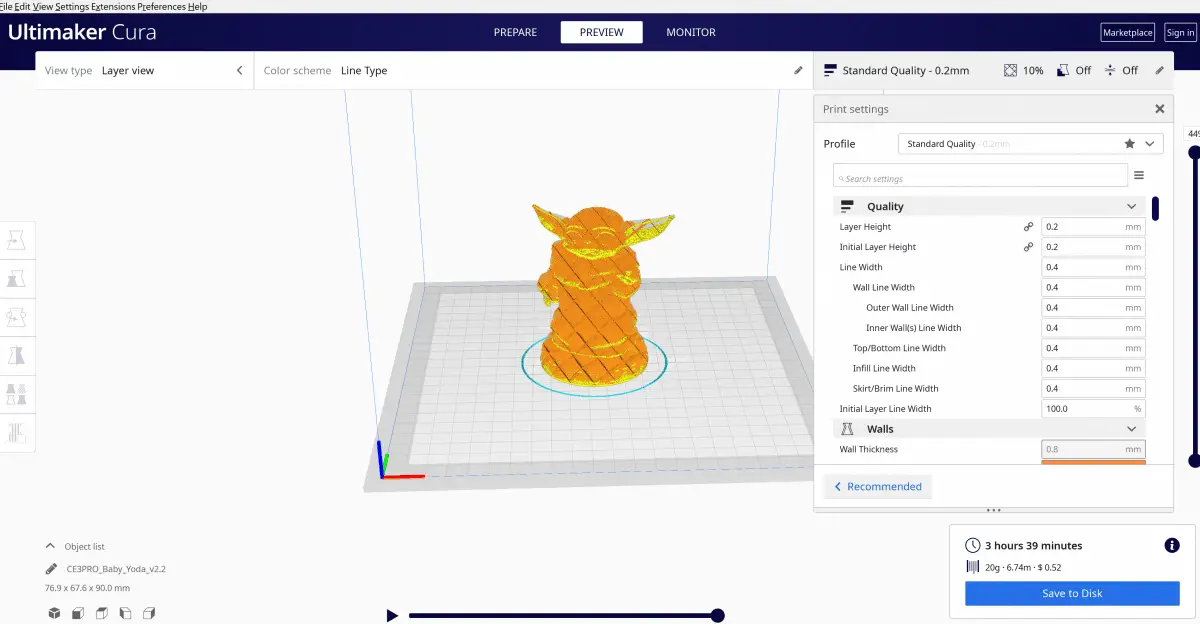Image resolution: width=1200 pixels, height=624 pixels.
Task: Collapse the Quality settings section
Action: (x=1131, y=206)
